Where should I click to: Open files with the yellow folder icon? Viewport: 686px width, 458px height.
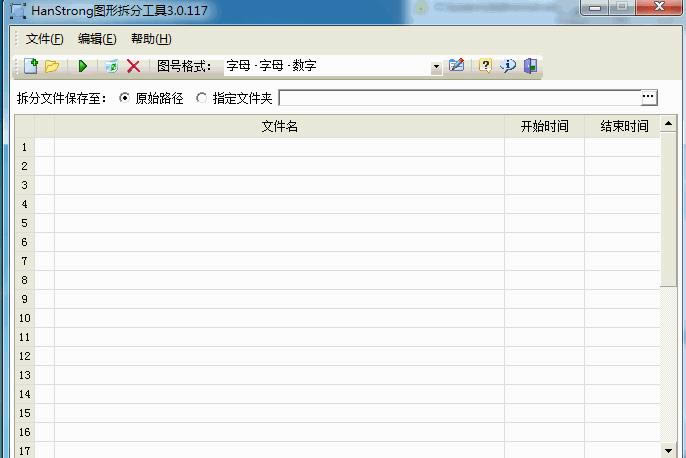[x=52, y=66]
